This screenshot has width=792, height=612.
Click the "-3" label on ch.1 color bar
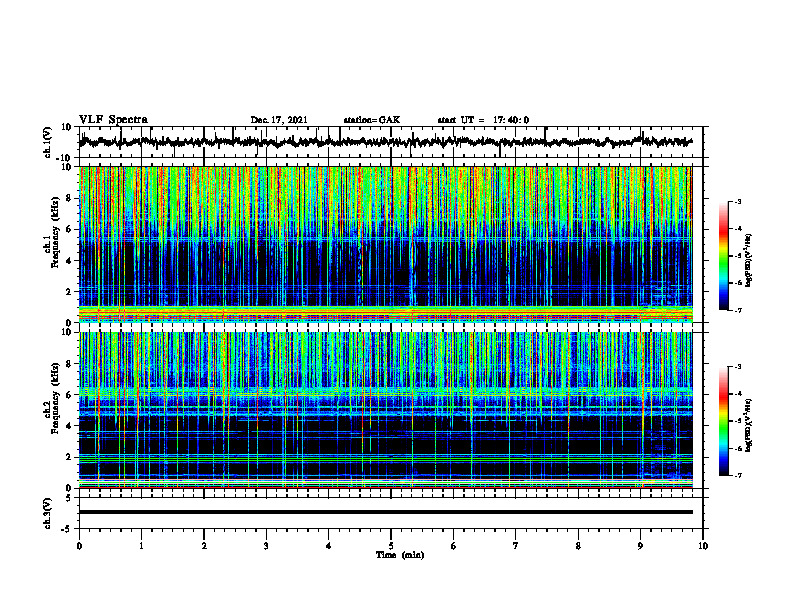click(737, 201)
